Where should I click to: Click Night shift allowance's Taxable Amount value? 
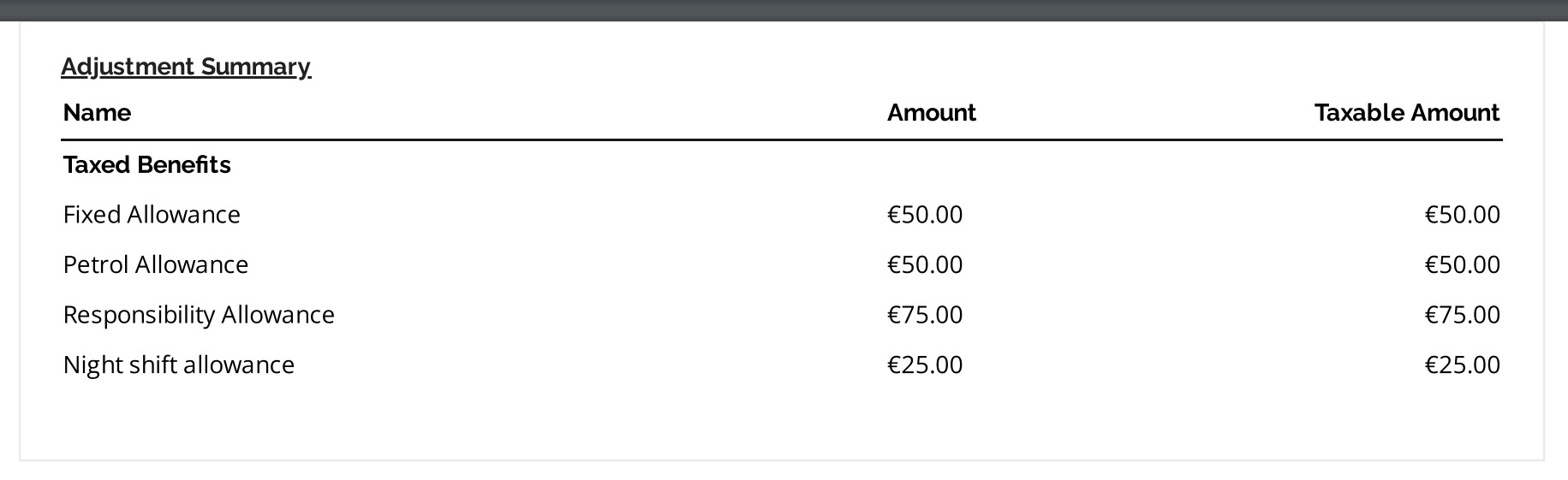click(1462, 365)
